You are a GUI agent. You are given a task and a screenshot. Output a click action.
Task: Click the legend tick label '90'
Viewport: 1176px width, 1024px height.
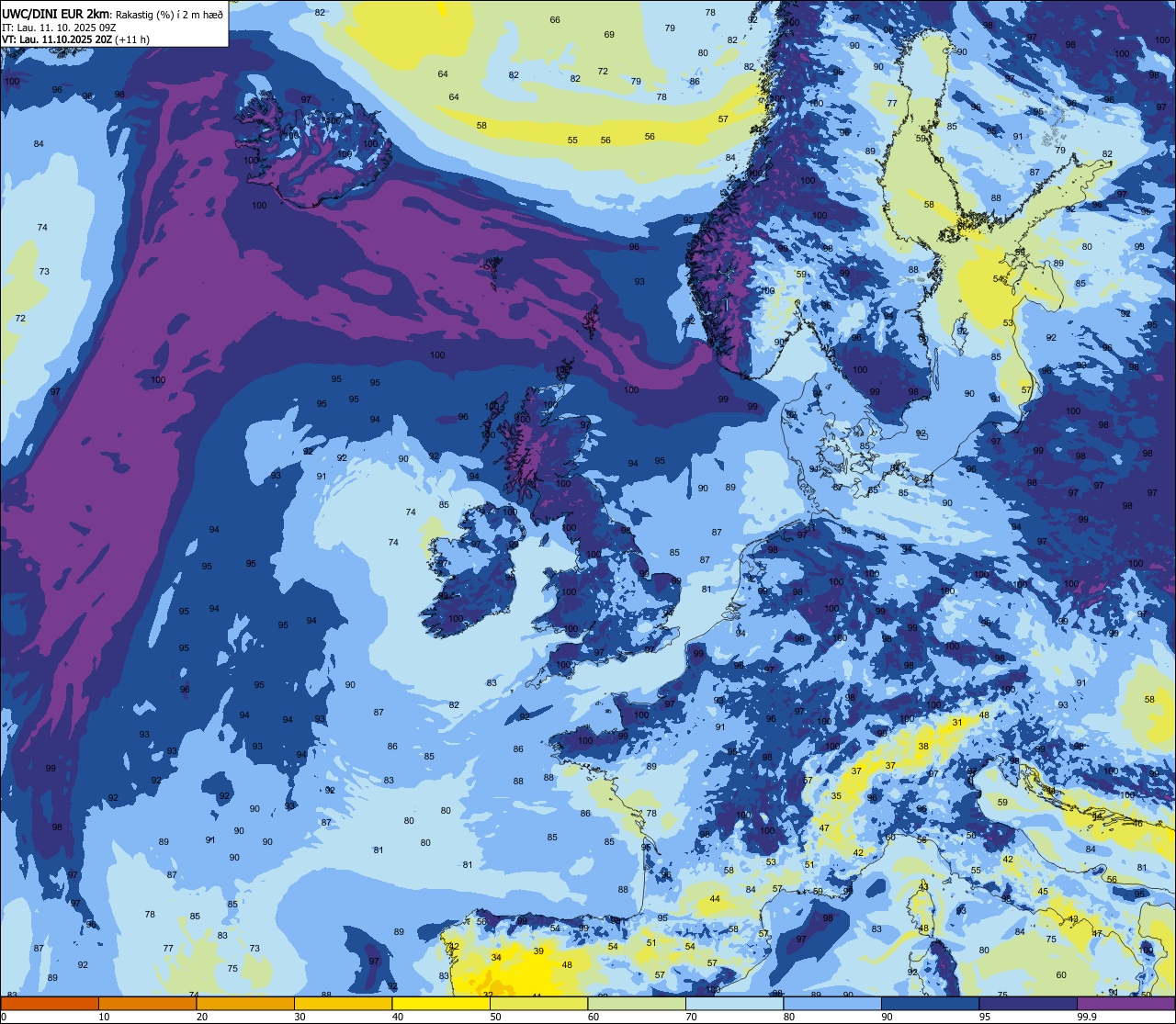pyautogui.click(x=887, y=1017)
